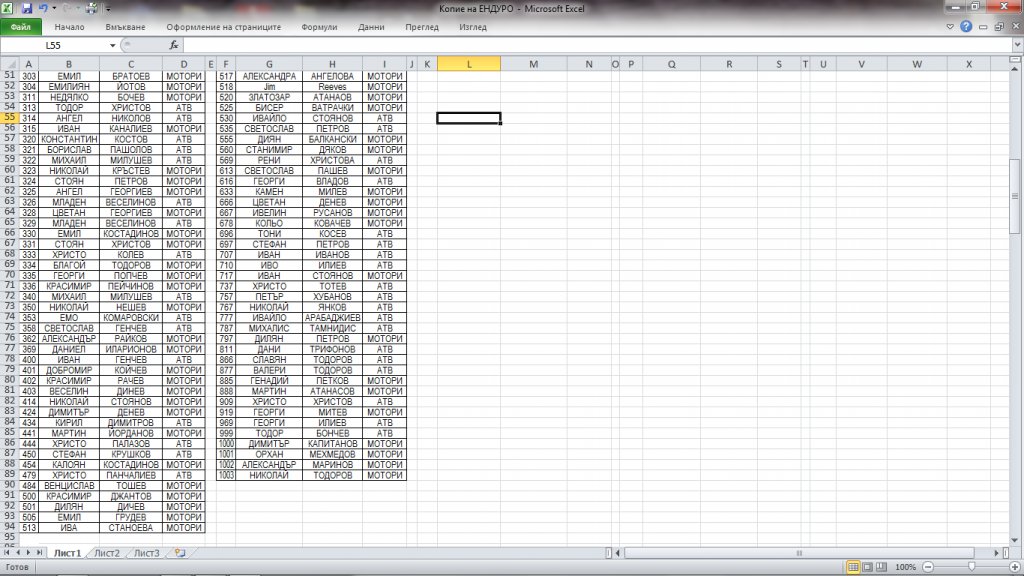Restore down the workbook window

pyautogui.click(x=999, y=27)
